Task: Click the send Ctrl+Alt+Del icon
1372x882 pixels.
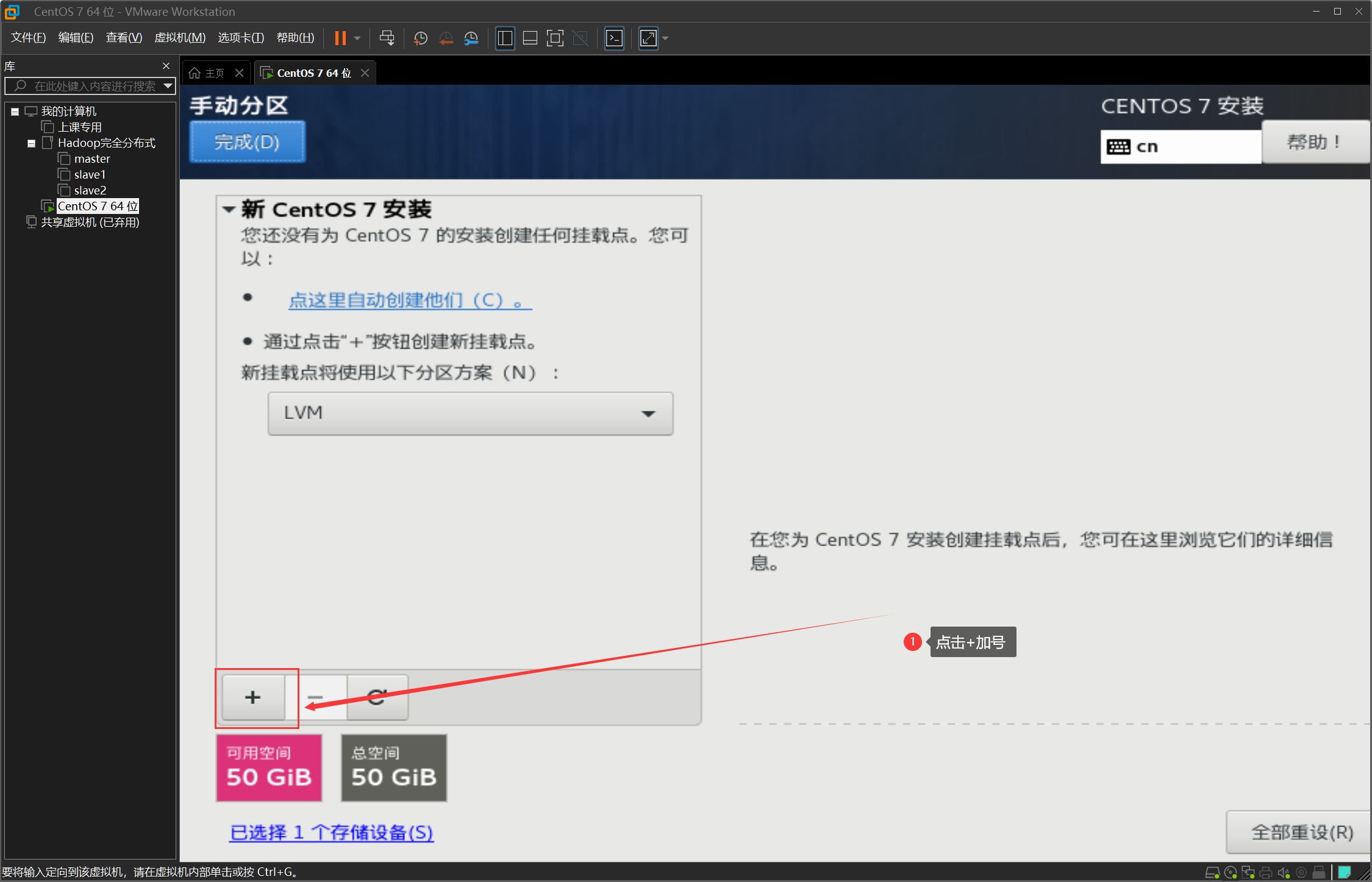Action: click(387, 38)
